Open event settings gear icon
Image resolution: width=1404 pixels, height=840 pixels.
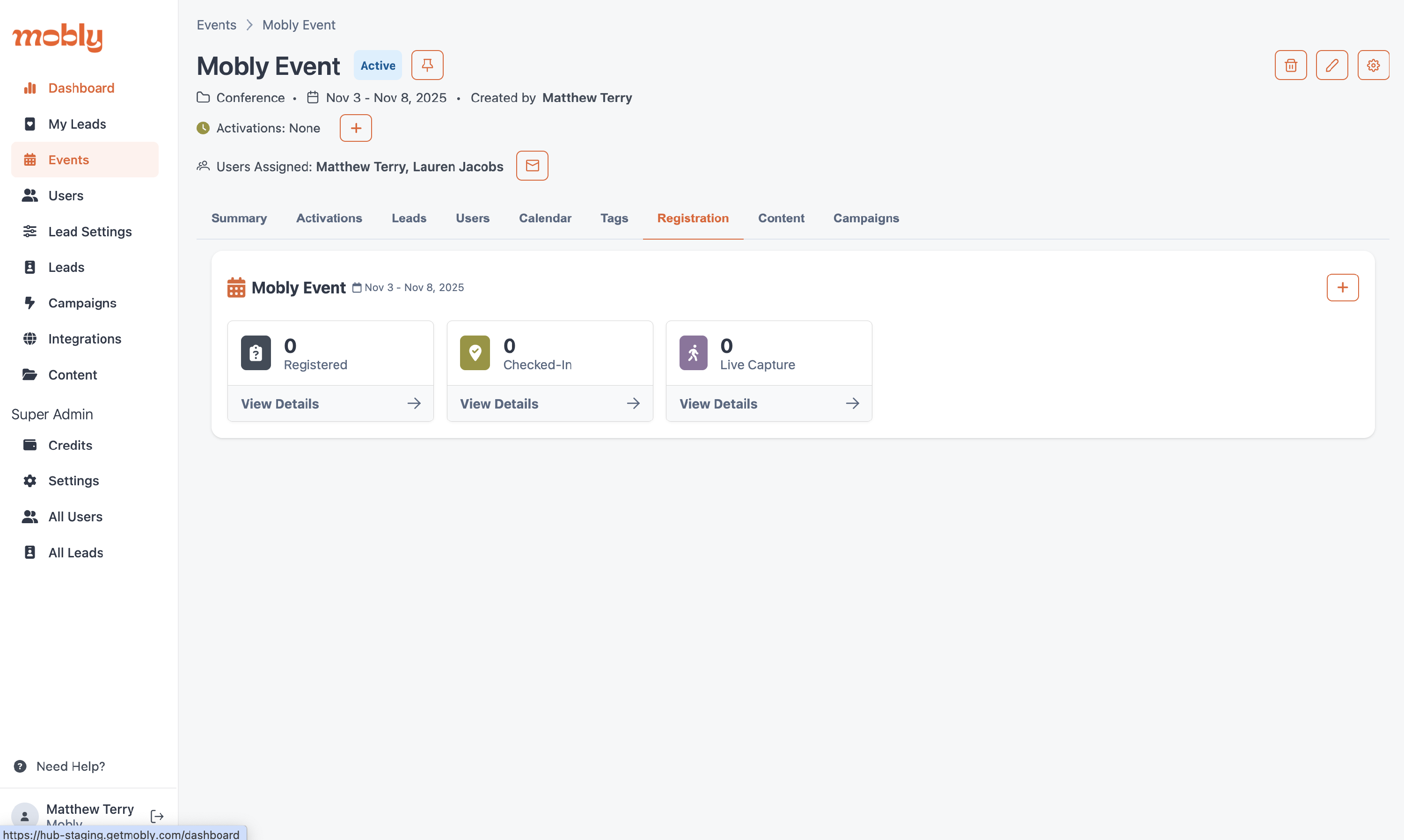[x=1373, y=65]
